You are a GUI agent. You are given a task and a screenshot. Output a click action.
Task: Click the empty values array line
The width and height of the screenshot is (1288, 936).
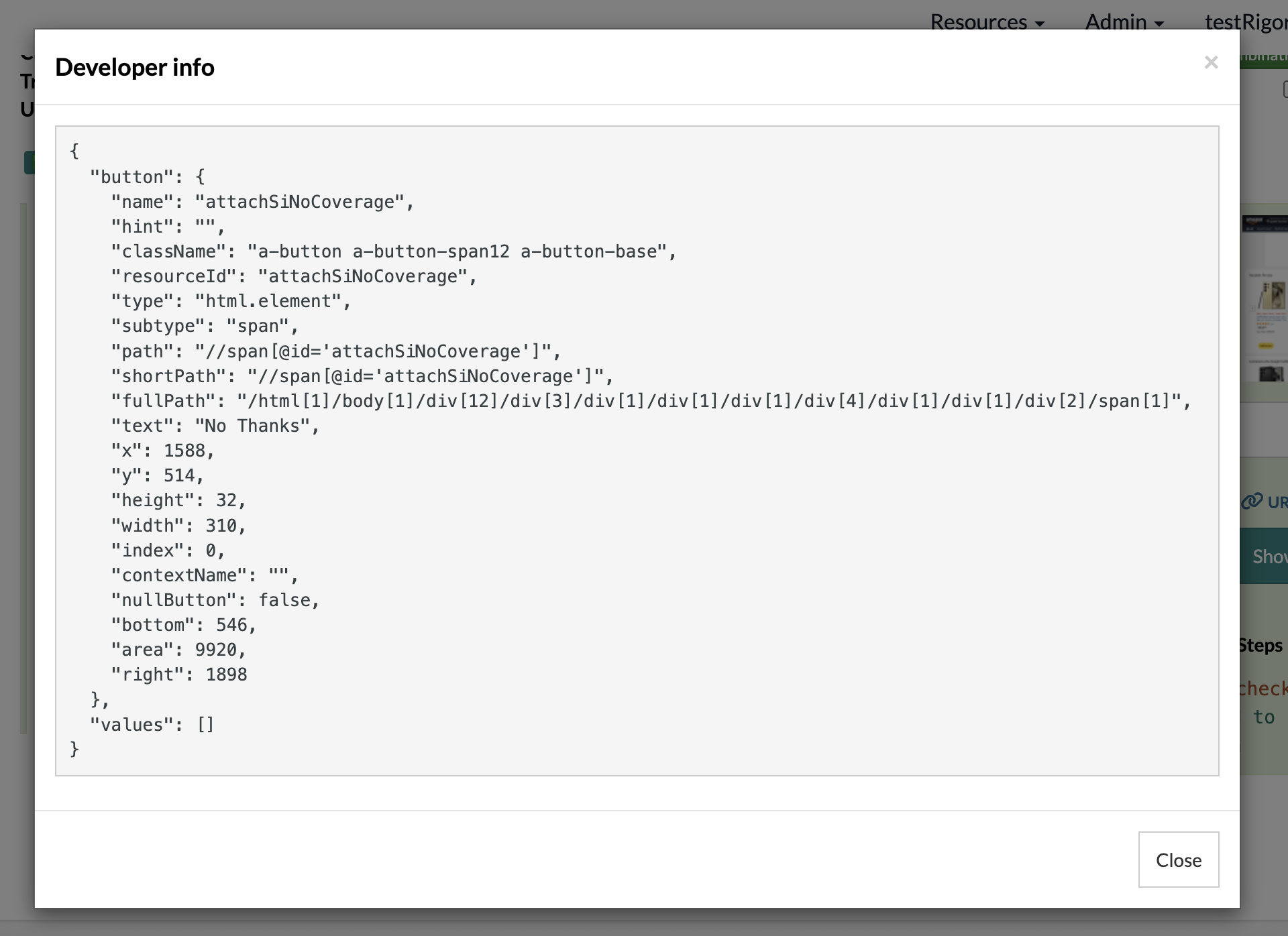point(152,725)
